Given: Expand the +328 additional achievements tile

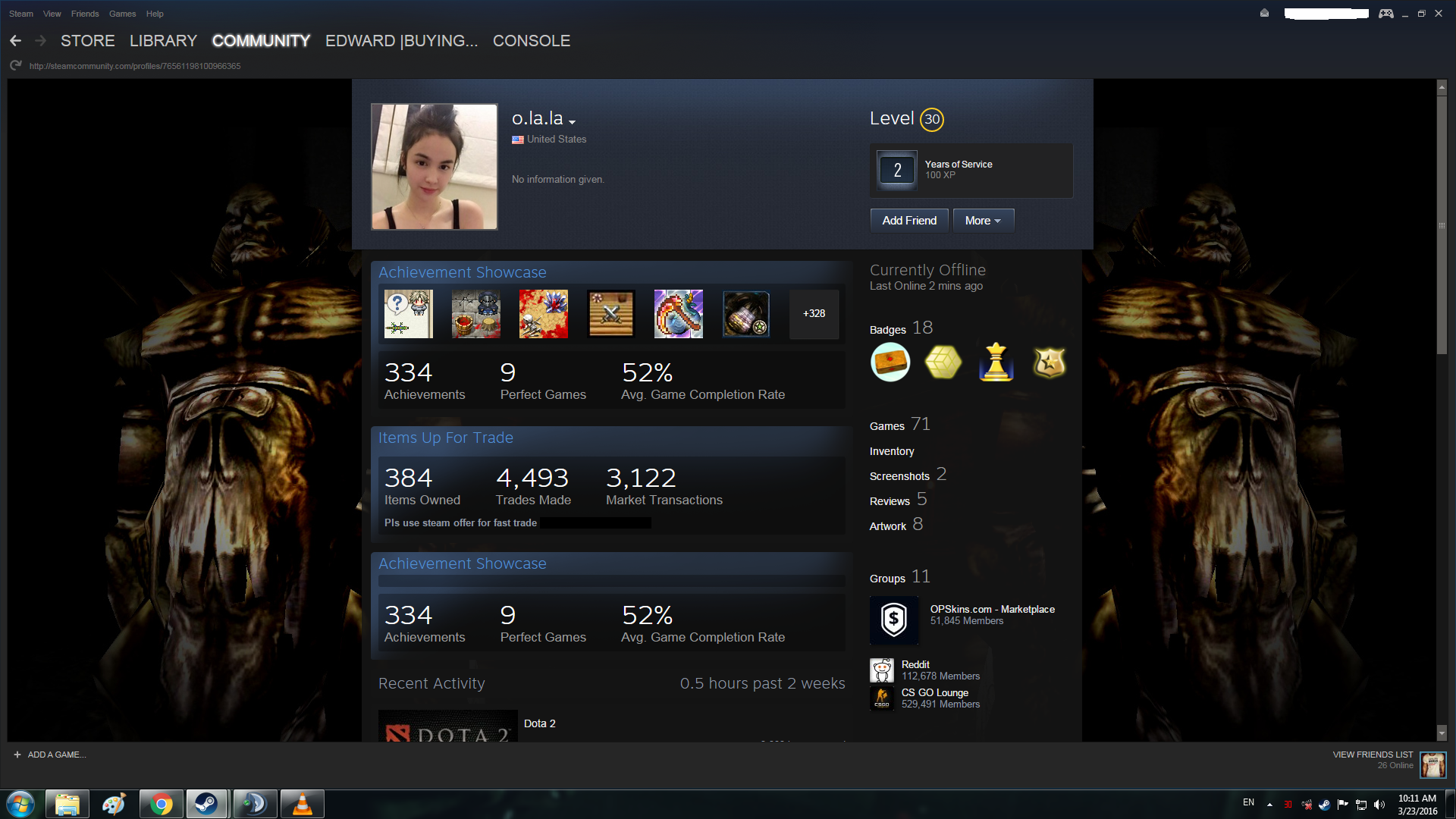Looking at the screenshot, I should click(x=814, y=314).
